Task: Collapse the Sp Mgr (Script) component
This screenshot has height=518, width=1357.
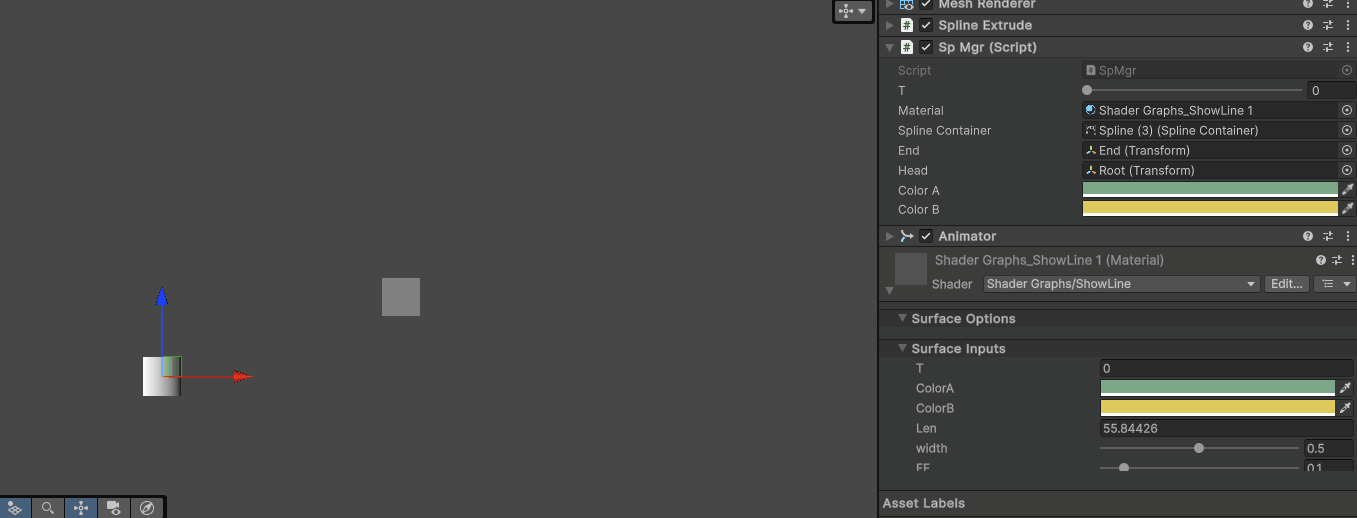Action: point(889,47)
